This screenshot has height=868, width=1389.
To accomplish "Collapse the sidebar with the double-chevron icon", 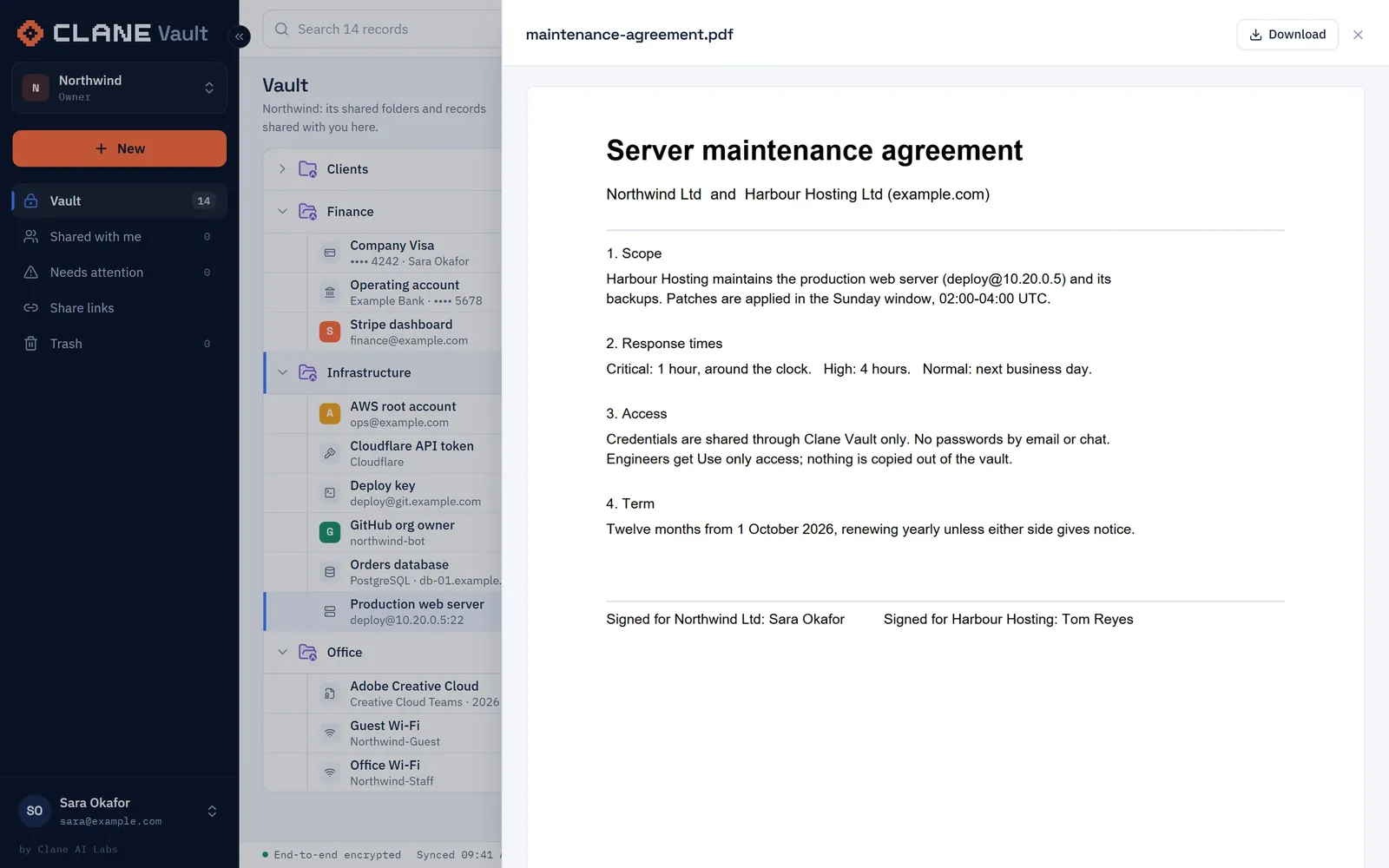I will point(240,36).
